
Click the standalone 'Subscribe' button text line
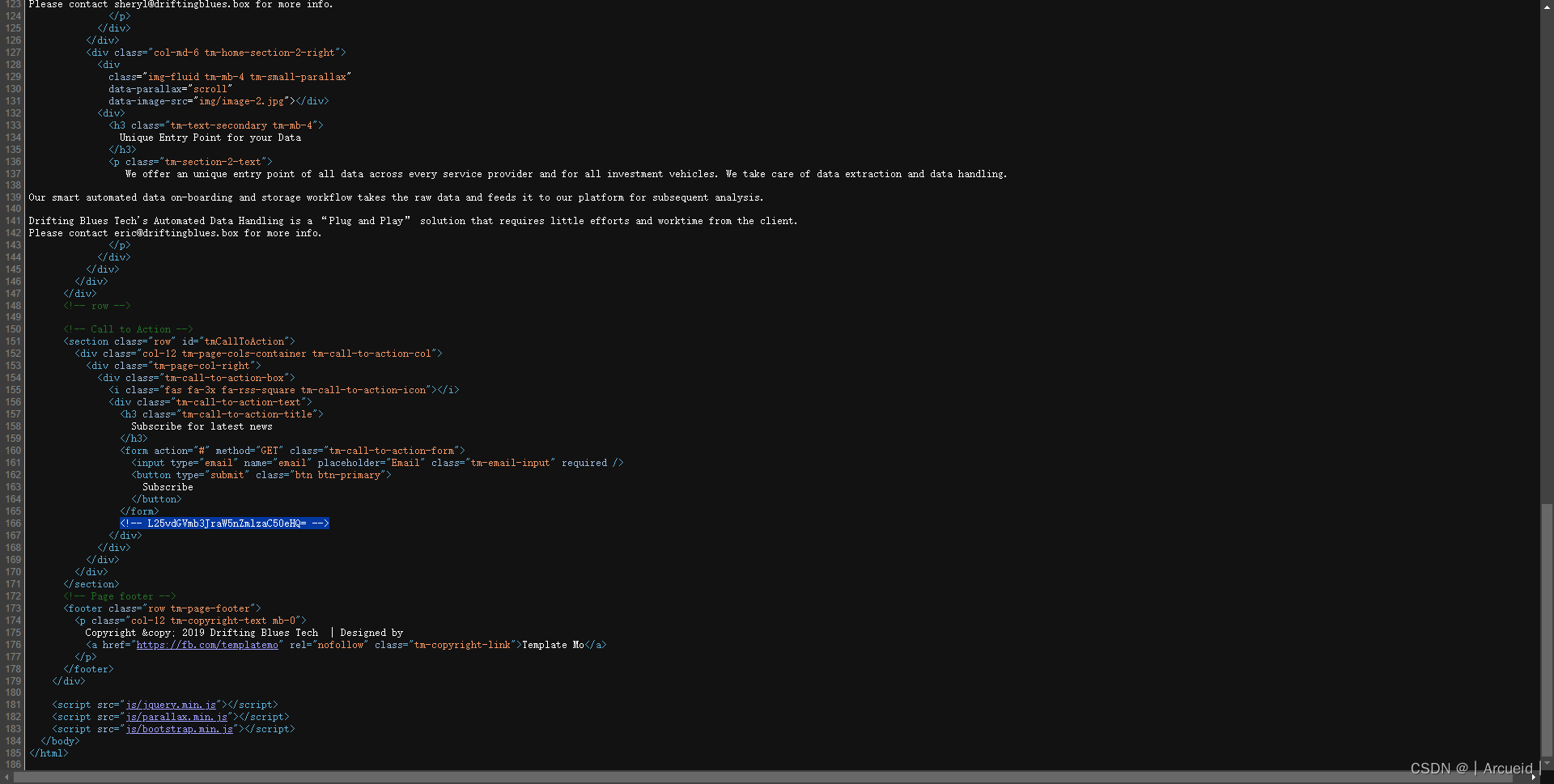coord(168,487)
